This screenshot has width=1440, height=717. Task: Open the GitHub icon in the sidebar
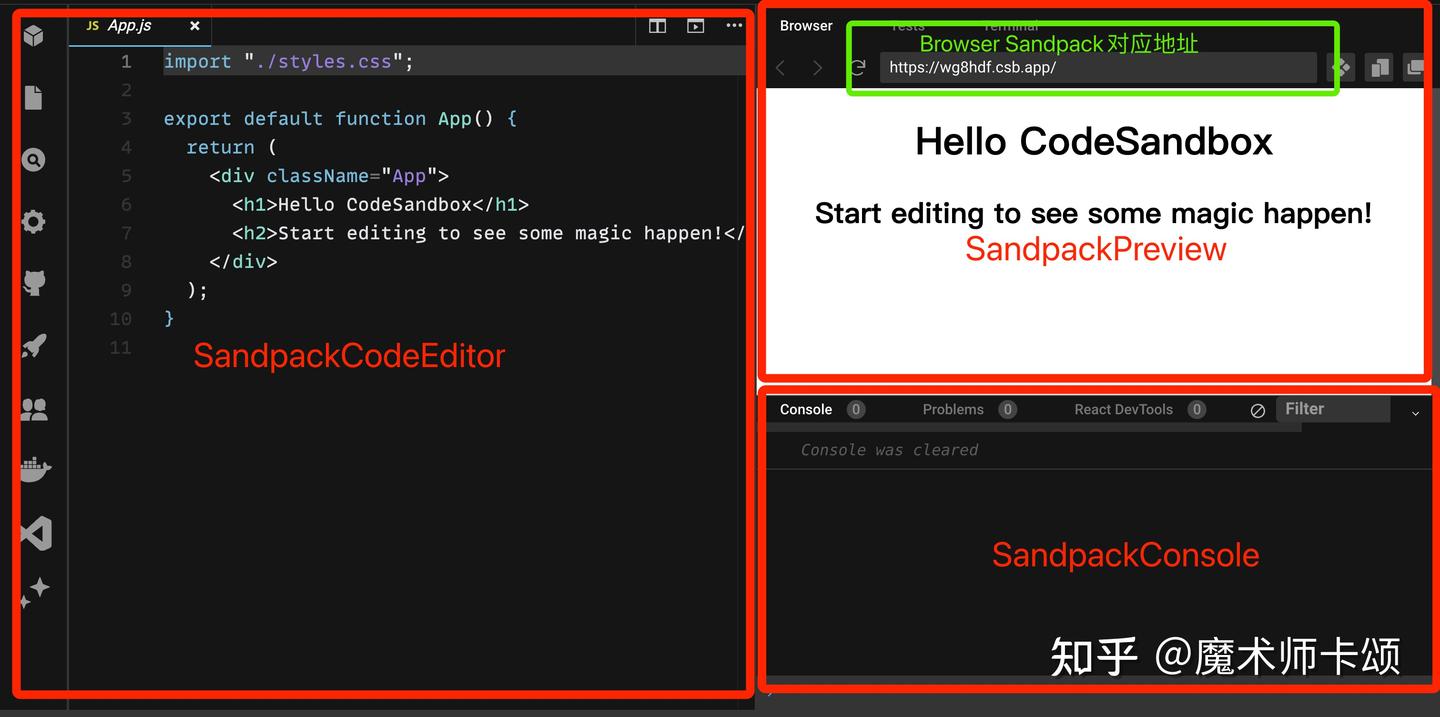[34, 283]
